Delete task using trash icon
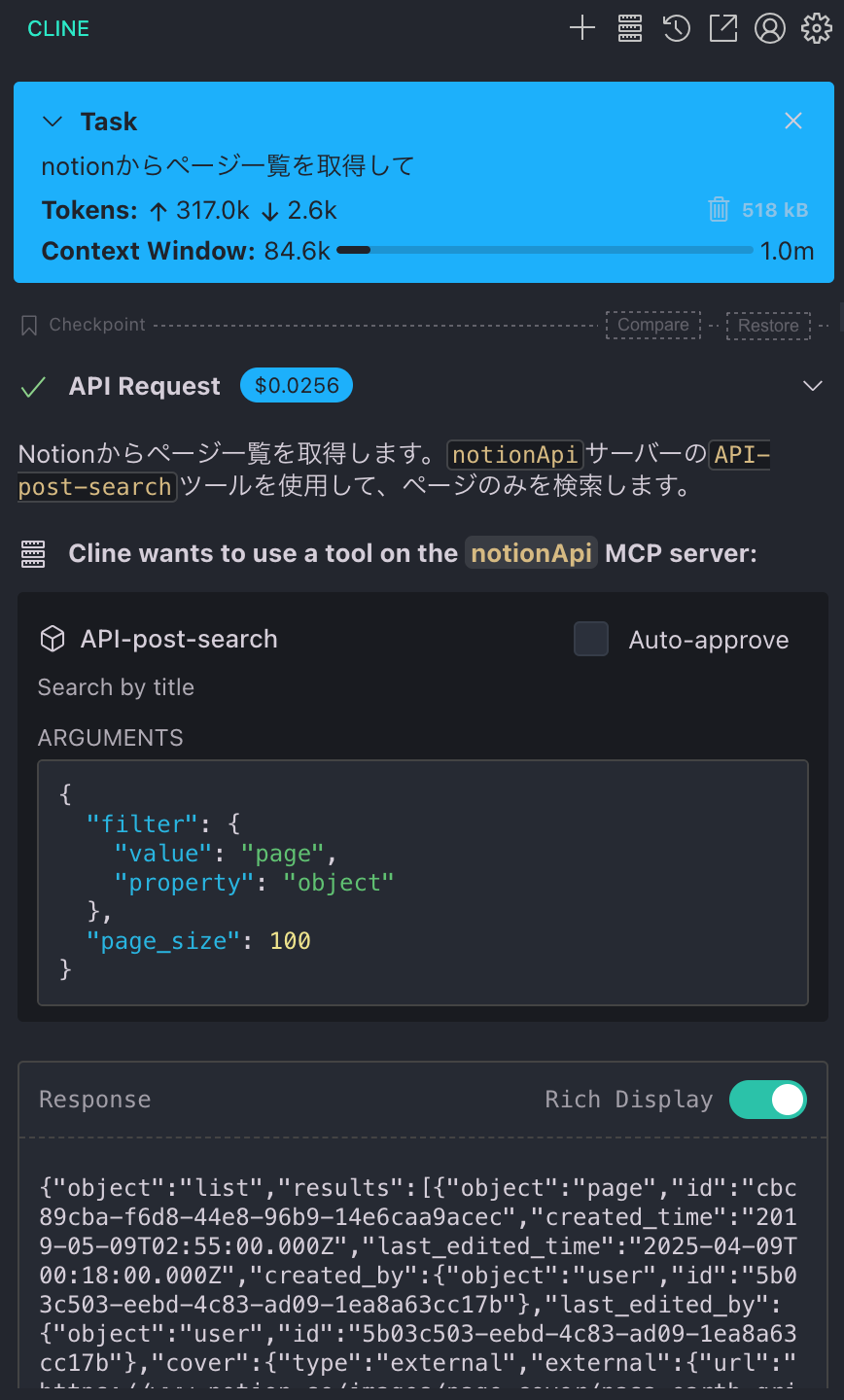 pyautogui.click(x=719, y=209)
